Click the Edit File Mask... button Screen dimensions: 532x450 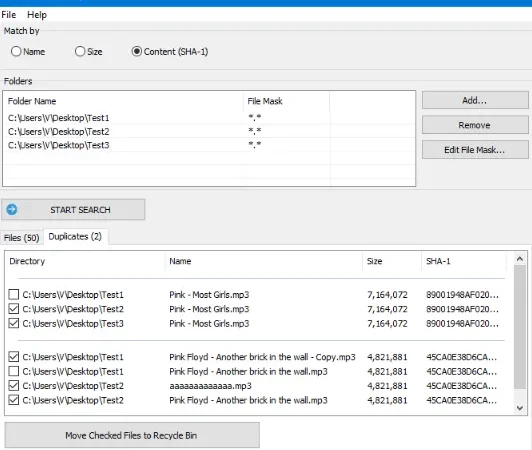tap(475, 150)
